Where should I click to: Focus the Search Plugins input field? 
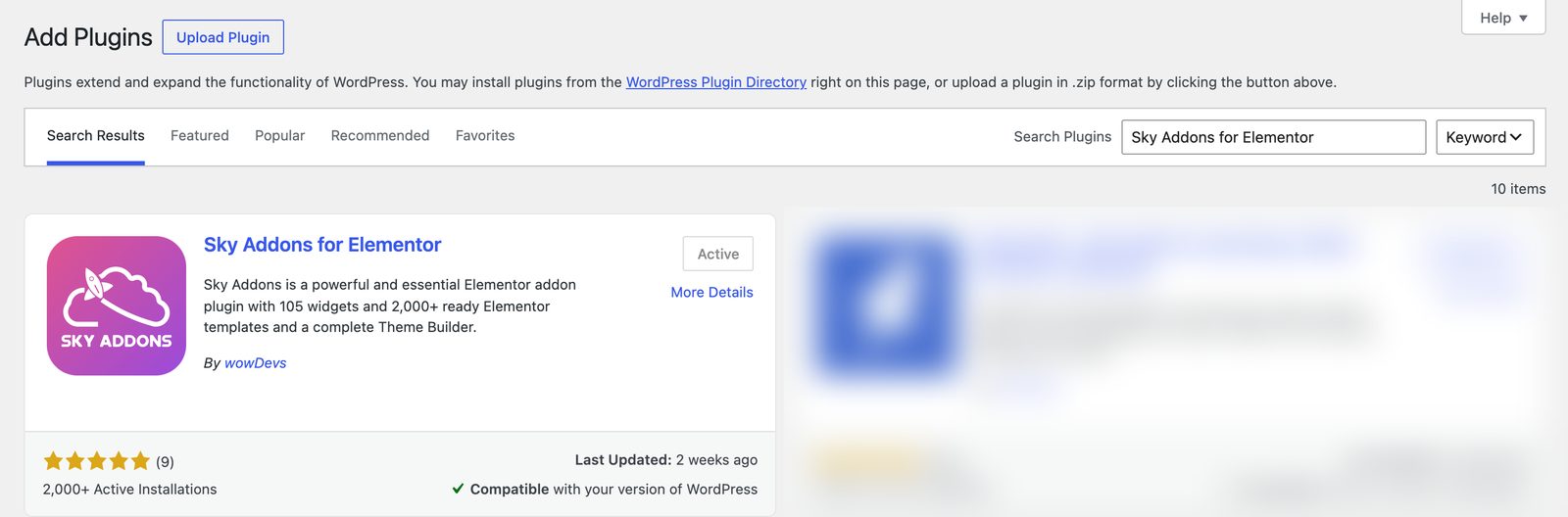tap(1274, 137)
